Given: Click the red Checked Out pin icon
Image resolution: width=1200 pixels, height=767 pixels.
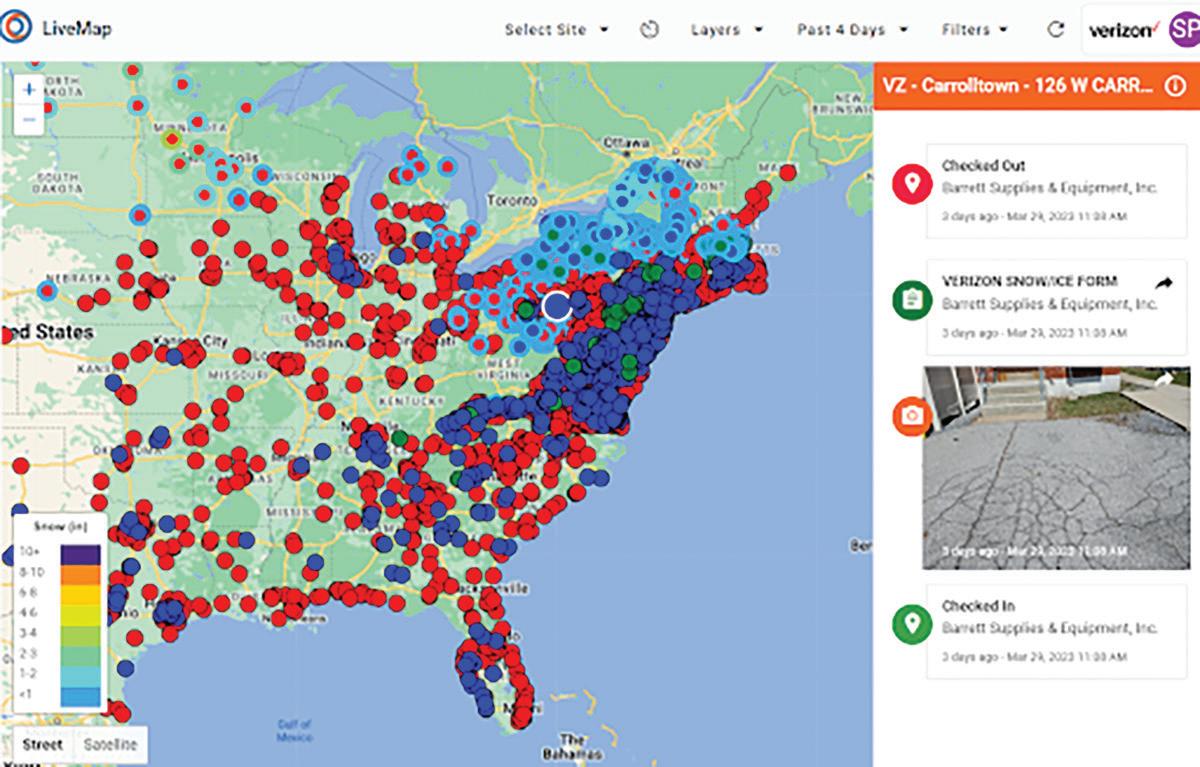Looking at the screenshot, I should (x=911, y=184).
